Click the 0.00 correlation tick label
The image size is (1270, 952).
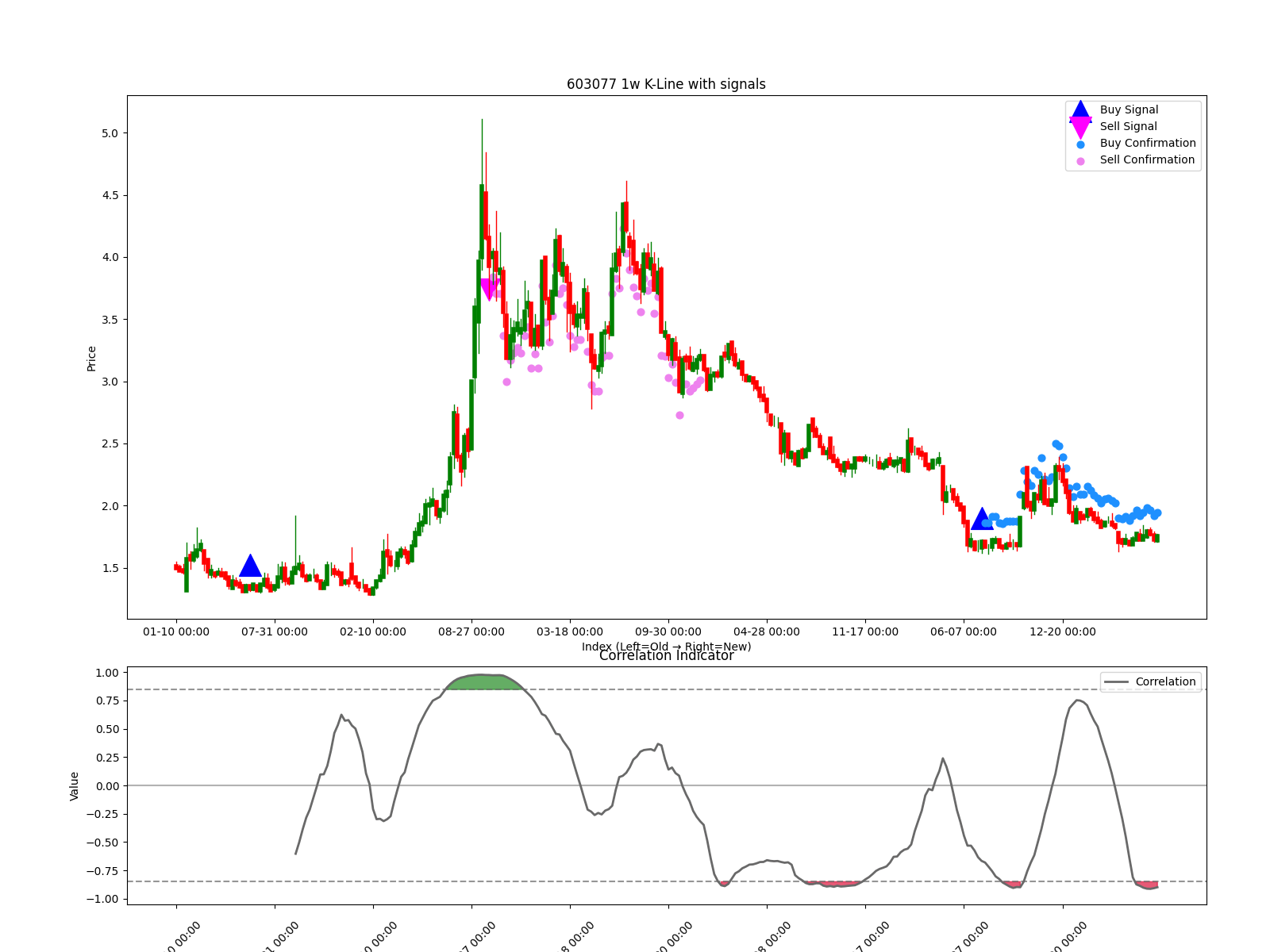(106, 786)
